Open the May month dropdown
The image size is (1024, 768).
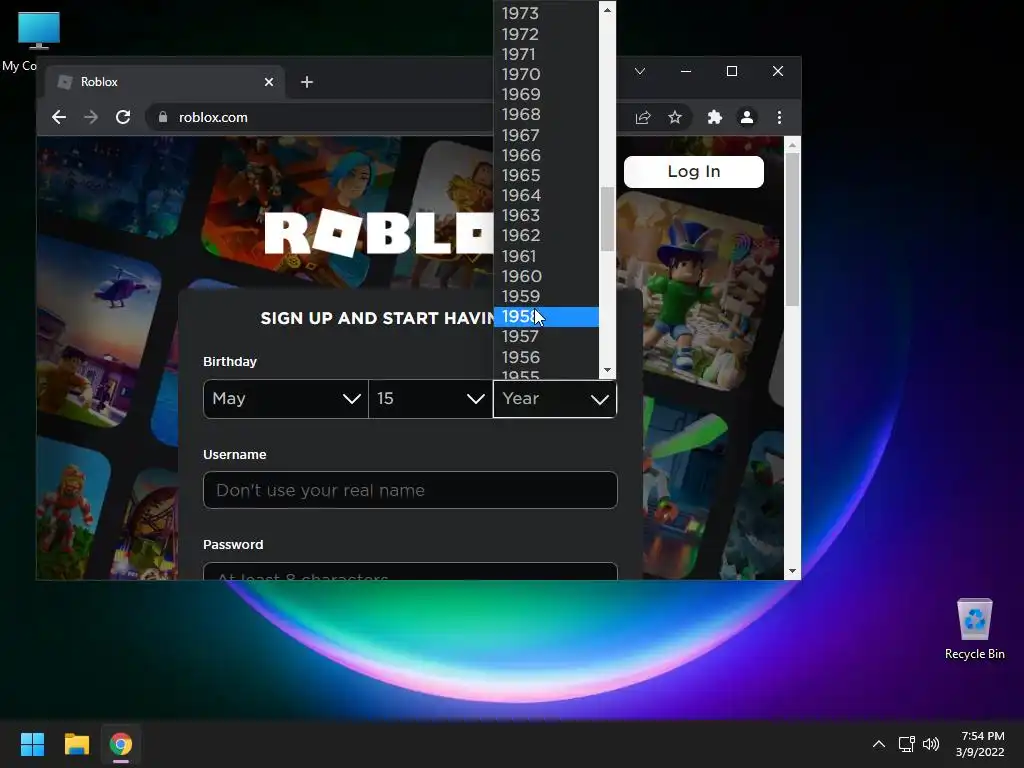point(286,398)
